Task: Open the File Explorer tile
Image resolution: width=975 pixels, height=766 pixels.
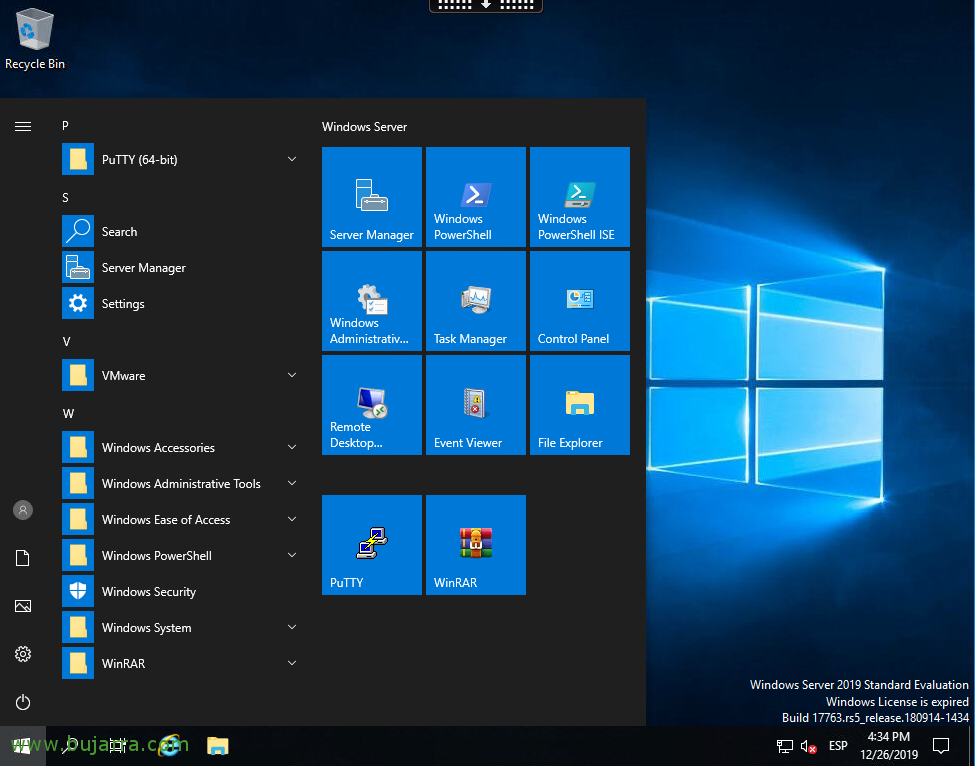Action: click(x=580, y=405)
